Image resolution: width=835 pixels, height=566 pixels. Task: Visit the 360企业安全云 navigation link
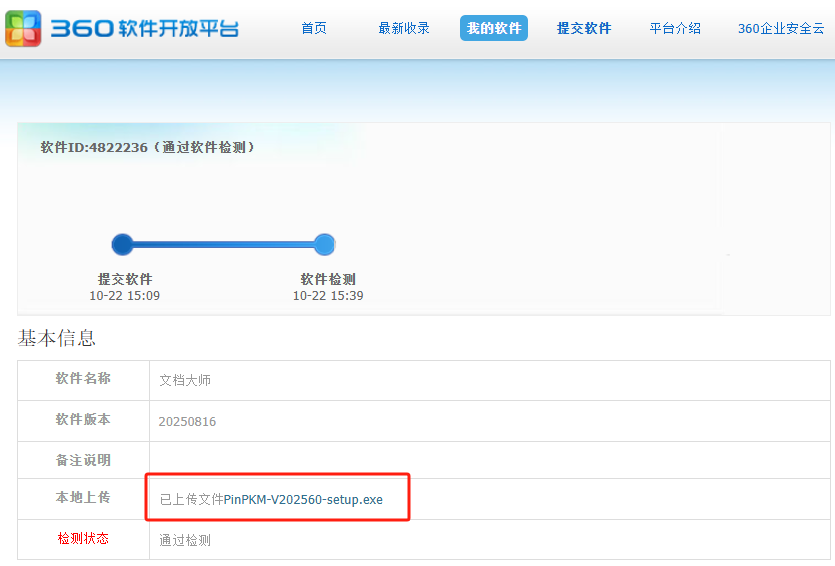[781, 28]
